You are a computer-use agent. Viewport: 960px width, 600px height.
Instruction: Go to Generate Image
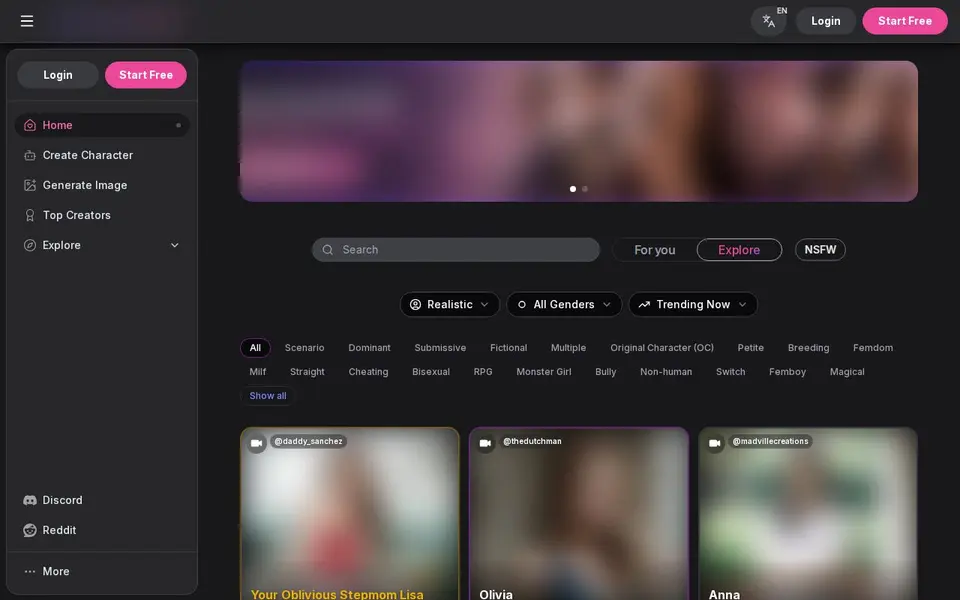coord(102,185)
